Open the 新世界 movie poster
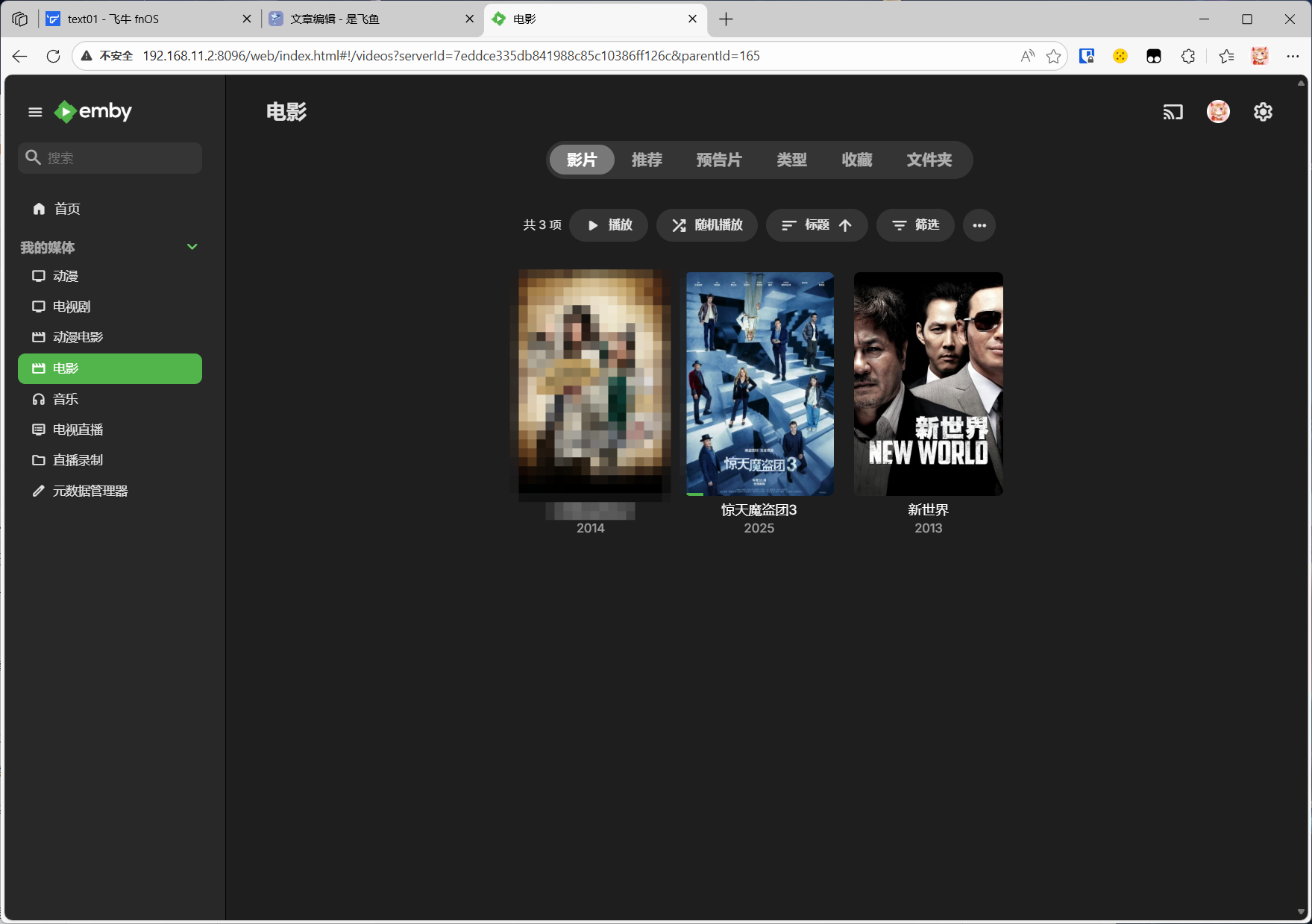1312x924 pixels. click(x=928, y=383)
